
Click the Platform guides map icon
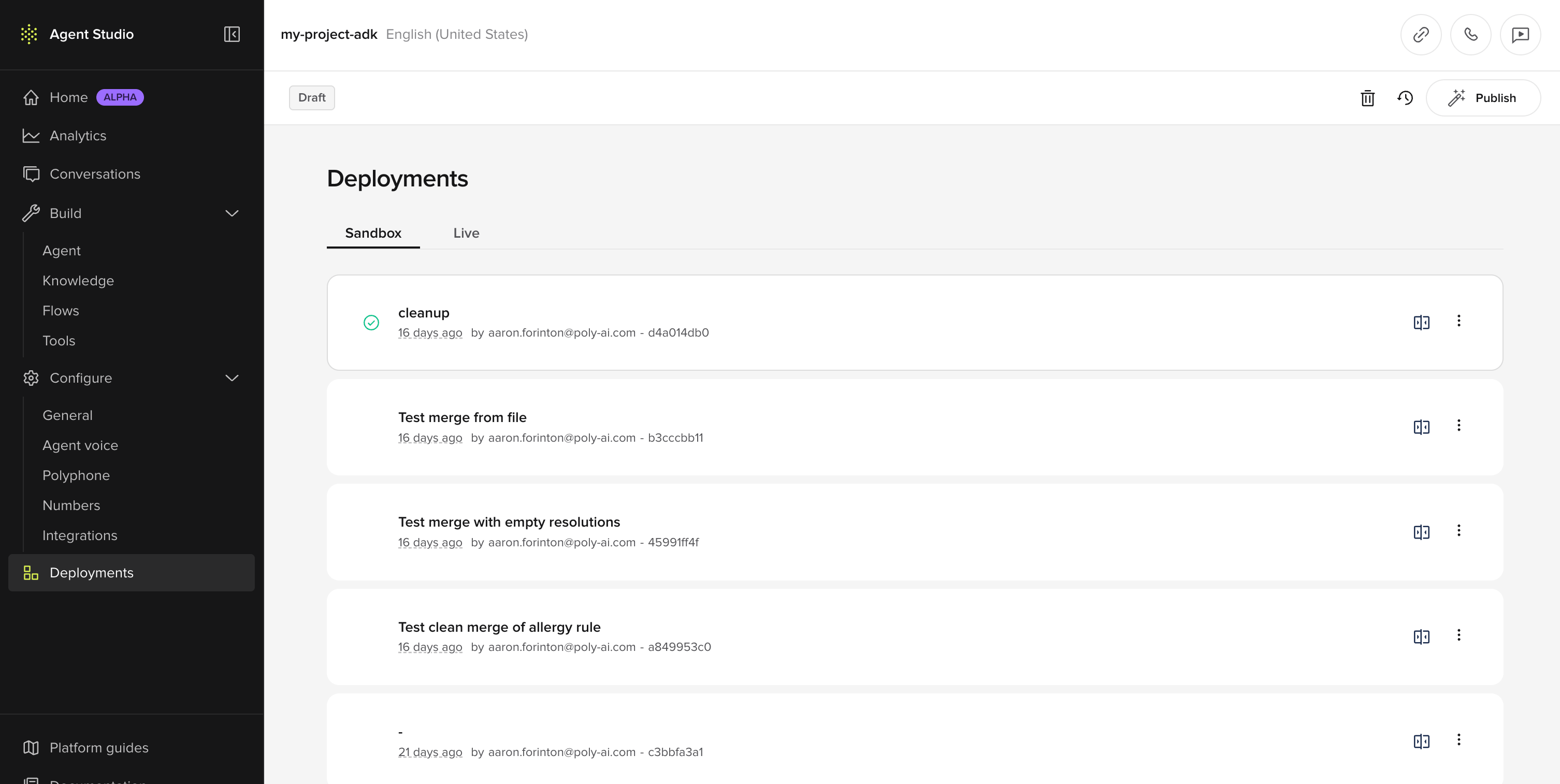(31, 748)
